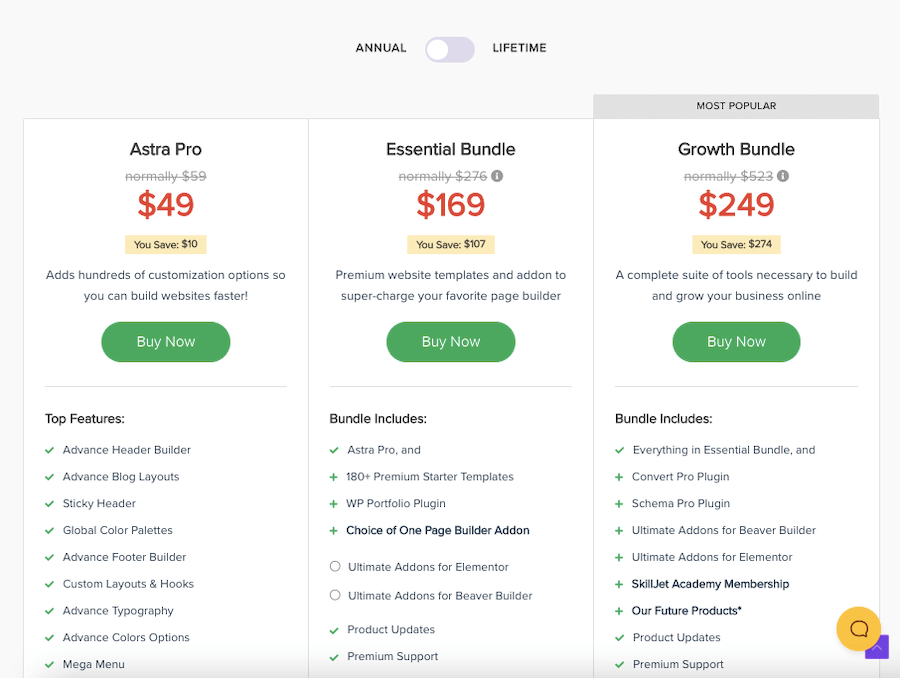The image size is (900, 678).
Task: Expand SkillJet Academy Membership details
Action: click(710, 584)
